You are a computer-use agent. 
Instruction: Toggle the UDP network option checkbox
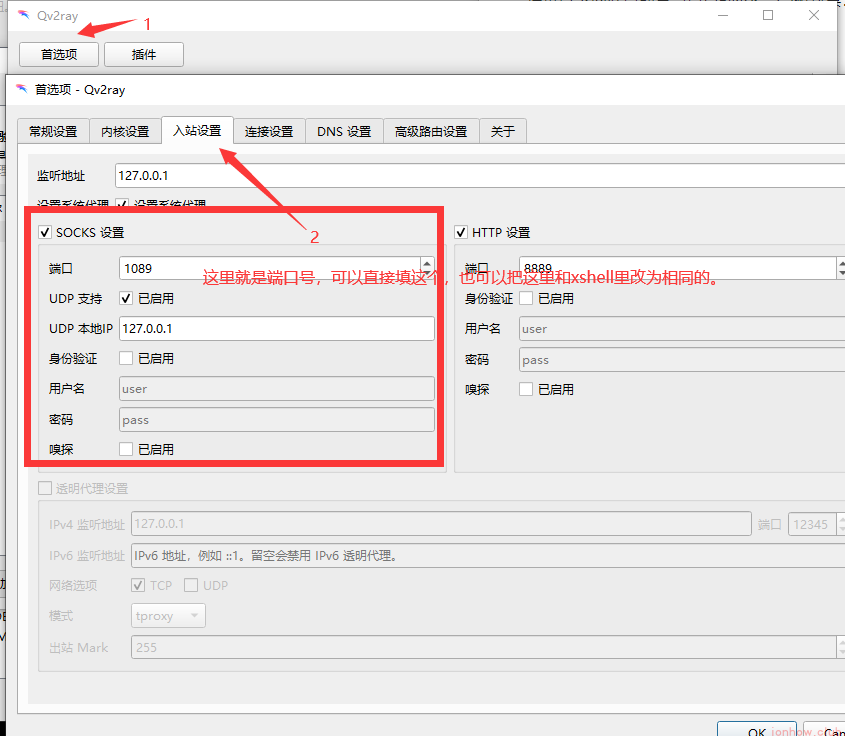click(x=191, y=585)
